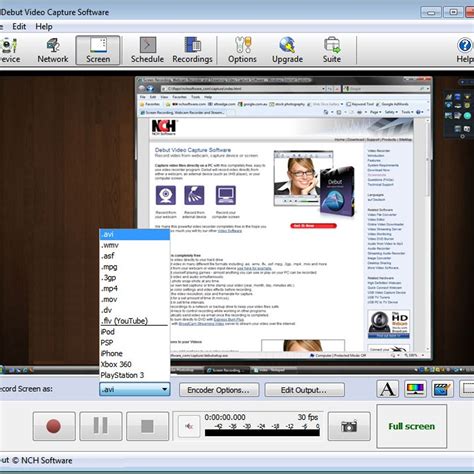Click the red download button in preview
The height and width of the screenshot is (474, 474).
click(313, 226)
